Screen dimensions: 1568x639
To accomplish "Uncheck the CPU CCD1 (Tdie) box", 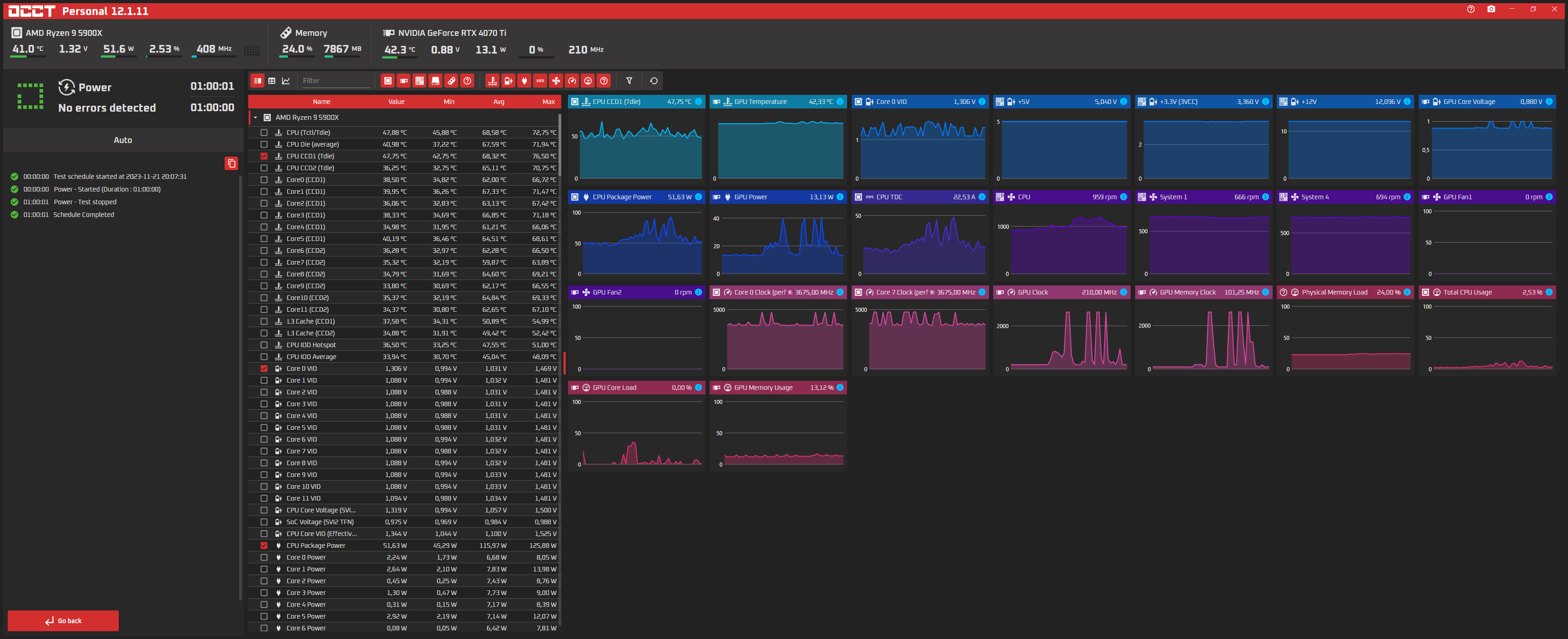I will point(264,156).
